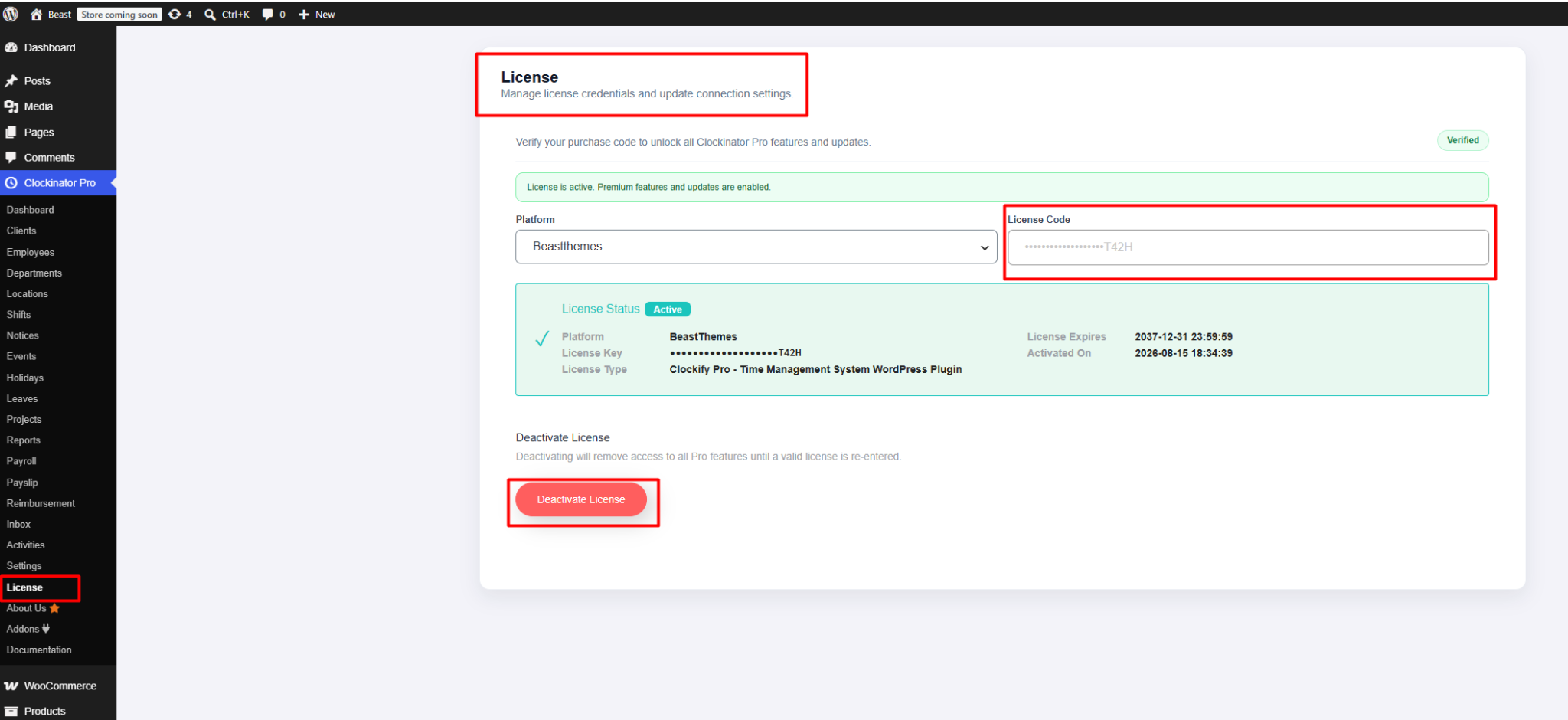Open Dashboard gauge icon in top sidebar
Screen dimensions: 1568x720
pyautogui.click(x=11, y=47)
